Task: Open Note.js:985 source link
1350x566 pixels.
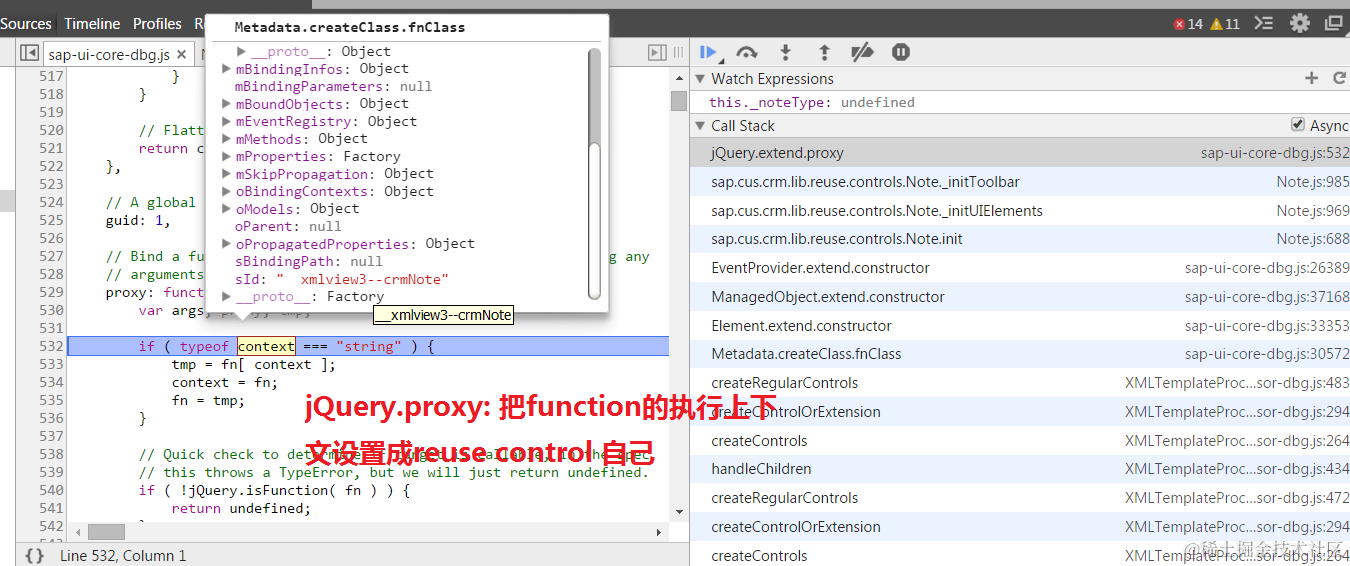Action: 1312,182
